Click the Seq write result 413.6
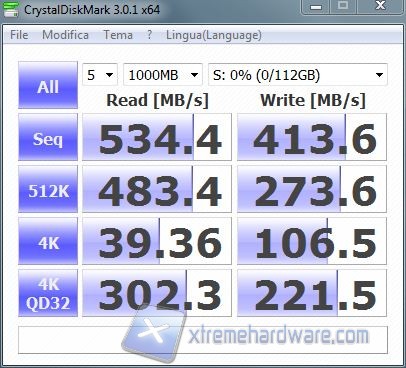This screenshot has height=368, width=406. tap(312, 137)
